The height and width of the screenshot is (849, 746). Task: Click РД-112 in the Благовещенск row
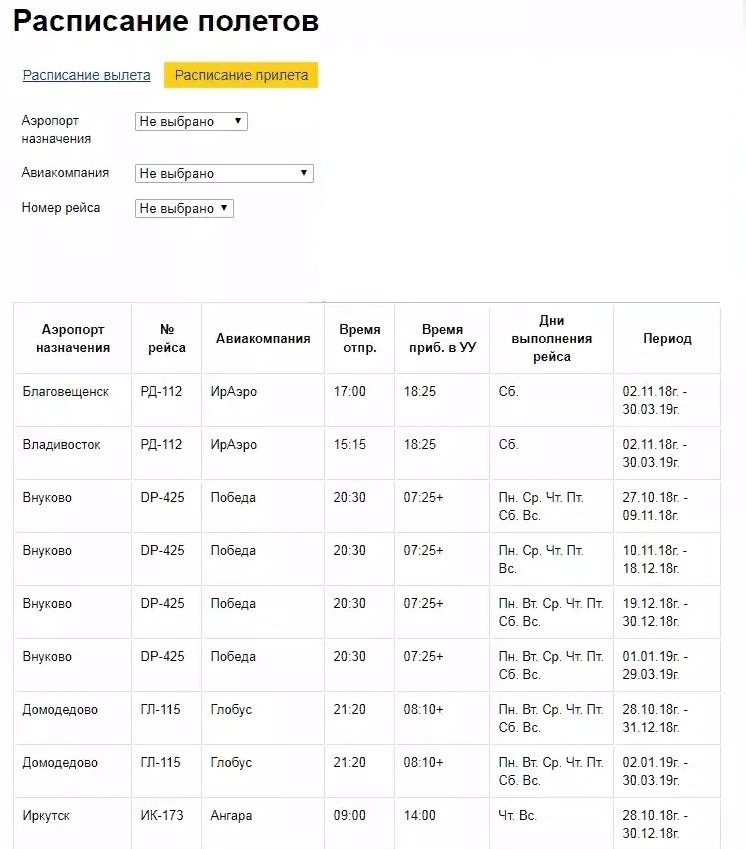[161, 391]
